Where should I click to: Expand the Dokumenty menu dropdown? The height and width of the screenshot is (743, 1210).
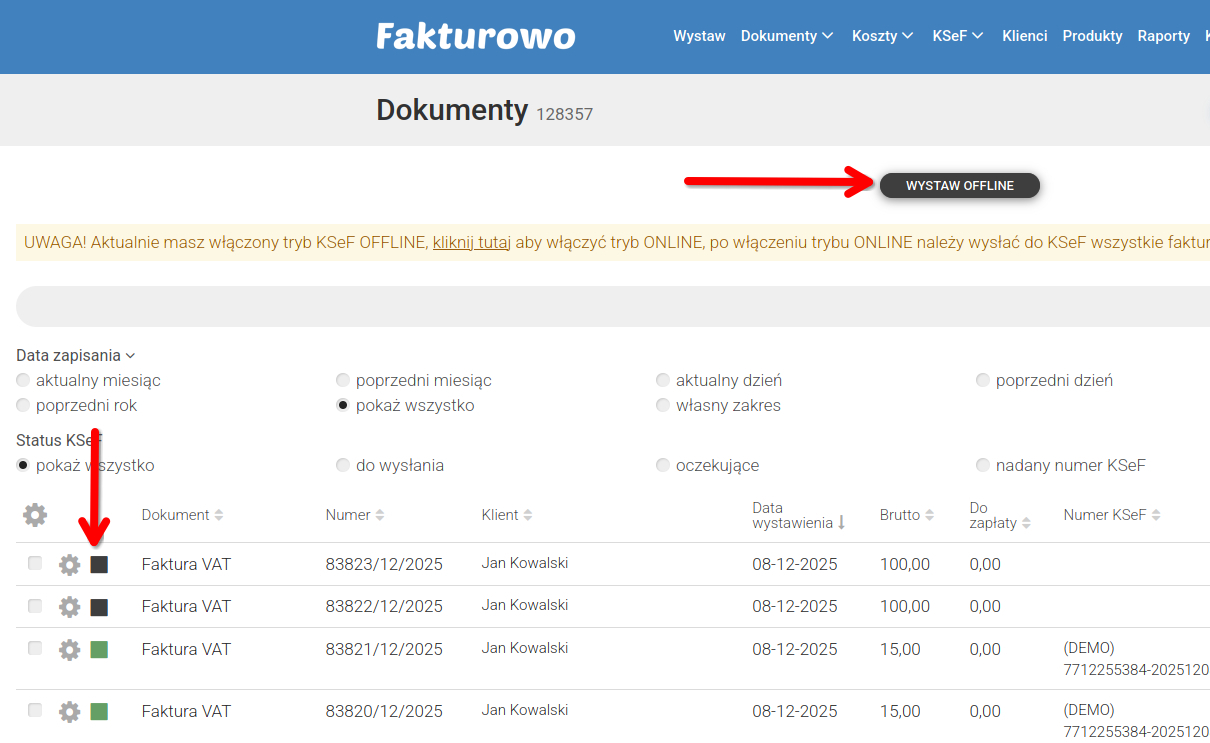tap(786, 36)
